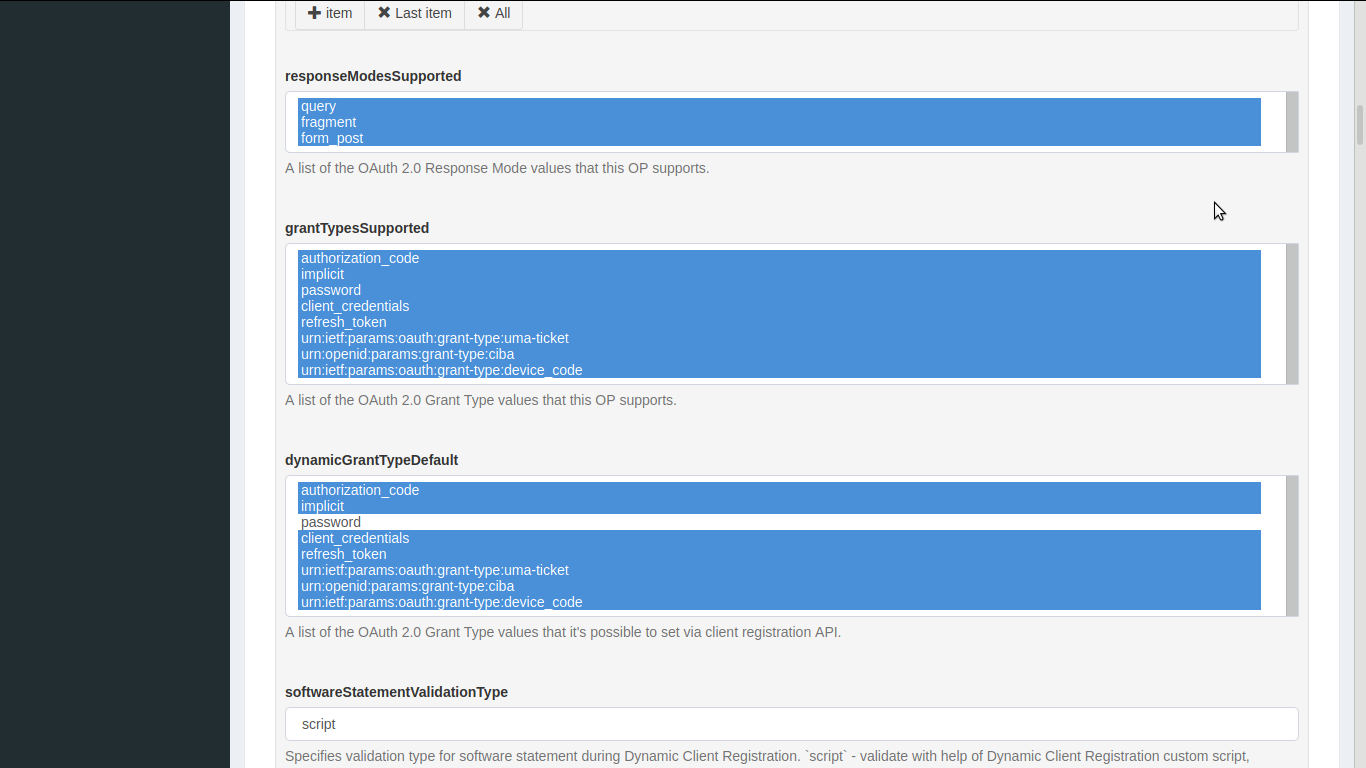Select uma-ticket option in grantTypesSupported list
This screenshot has width=1366, height=768.
(779, 338)
